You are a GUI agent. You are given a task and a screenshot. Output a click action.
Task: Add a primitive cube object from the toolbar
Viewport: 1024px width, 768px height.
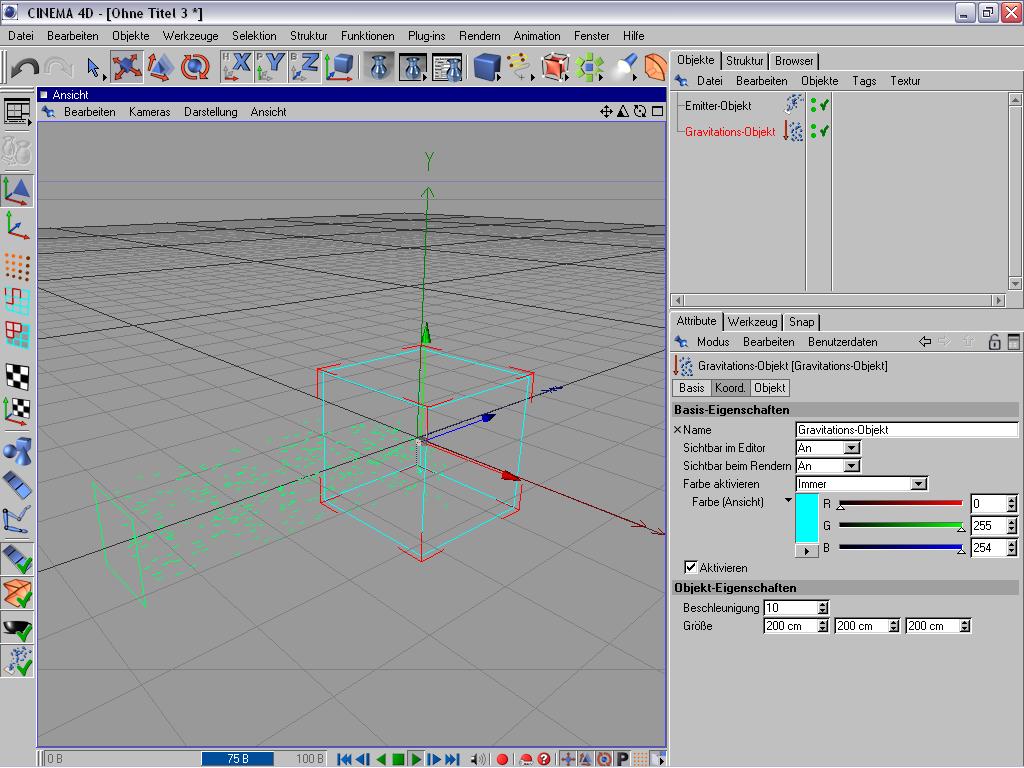click(486, 67)
